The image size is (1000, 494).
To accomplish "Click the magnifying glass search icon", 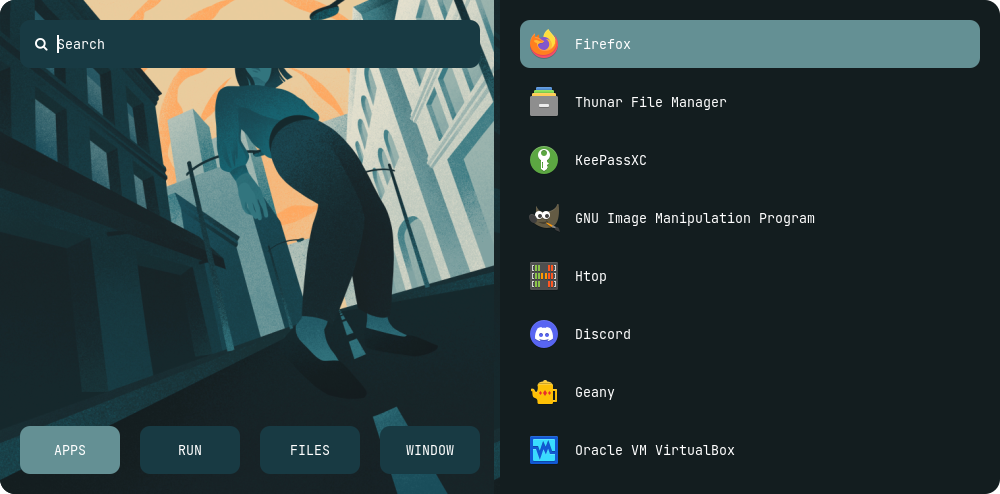I will click(41, 44).
